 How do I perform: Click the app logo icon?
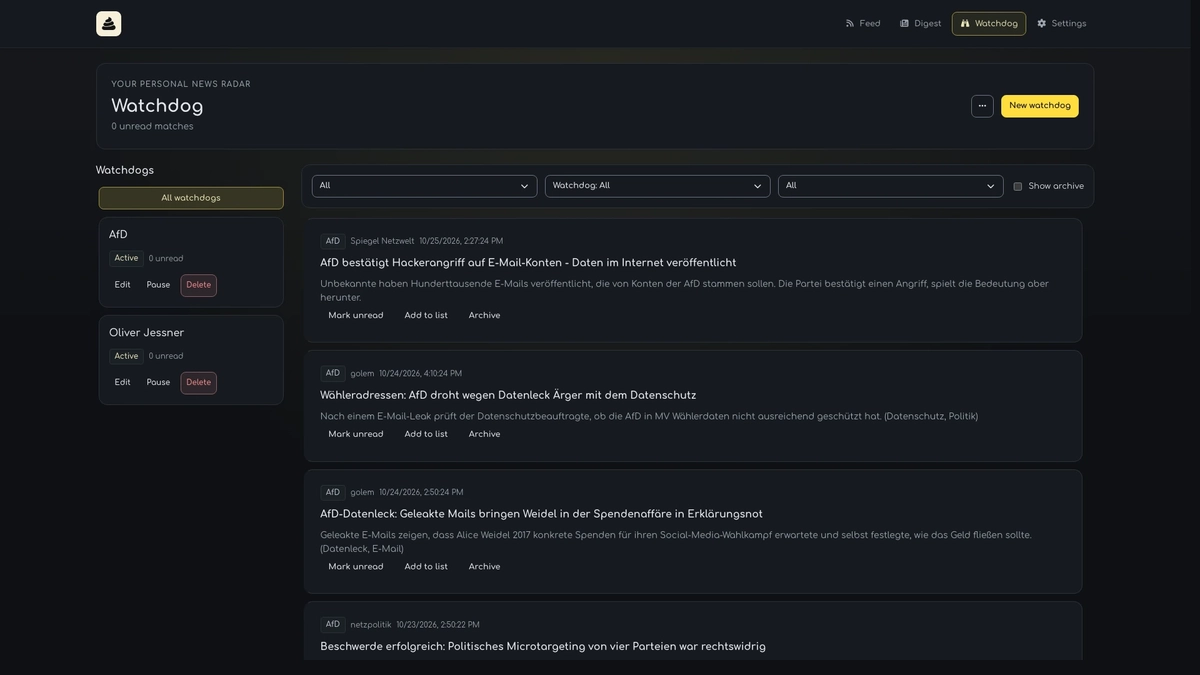click(x=109, y=24)
